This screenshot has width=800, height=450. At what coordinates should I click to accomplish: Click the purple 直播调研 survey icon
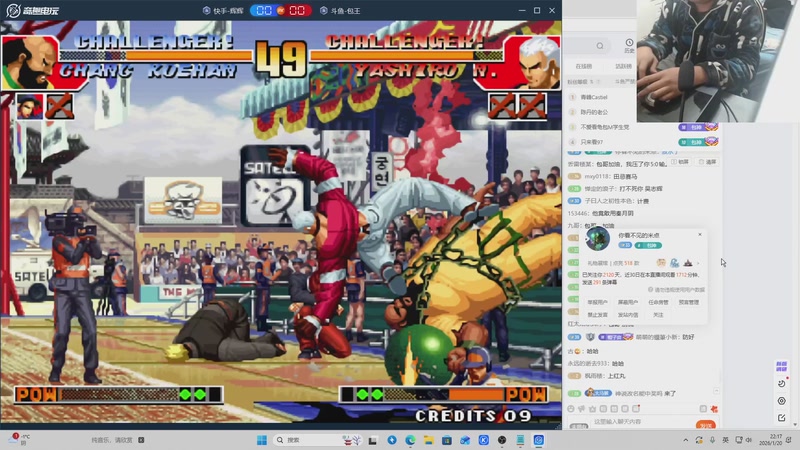(781, 366)
